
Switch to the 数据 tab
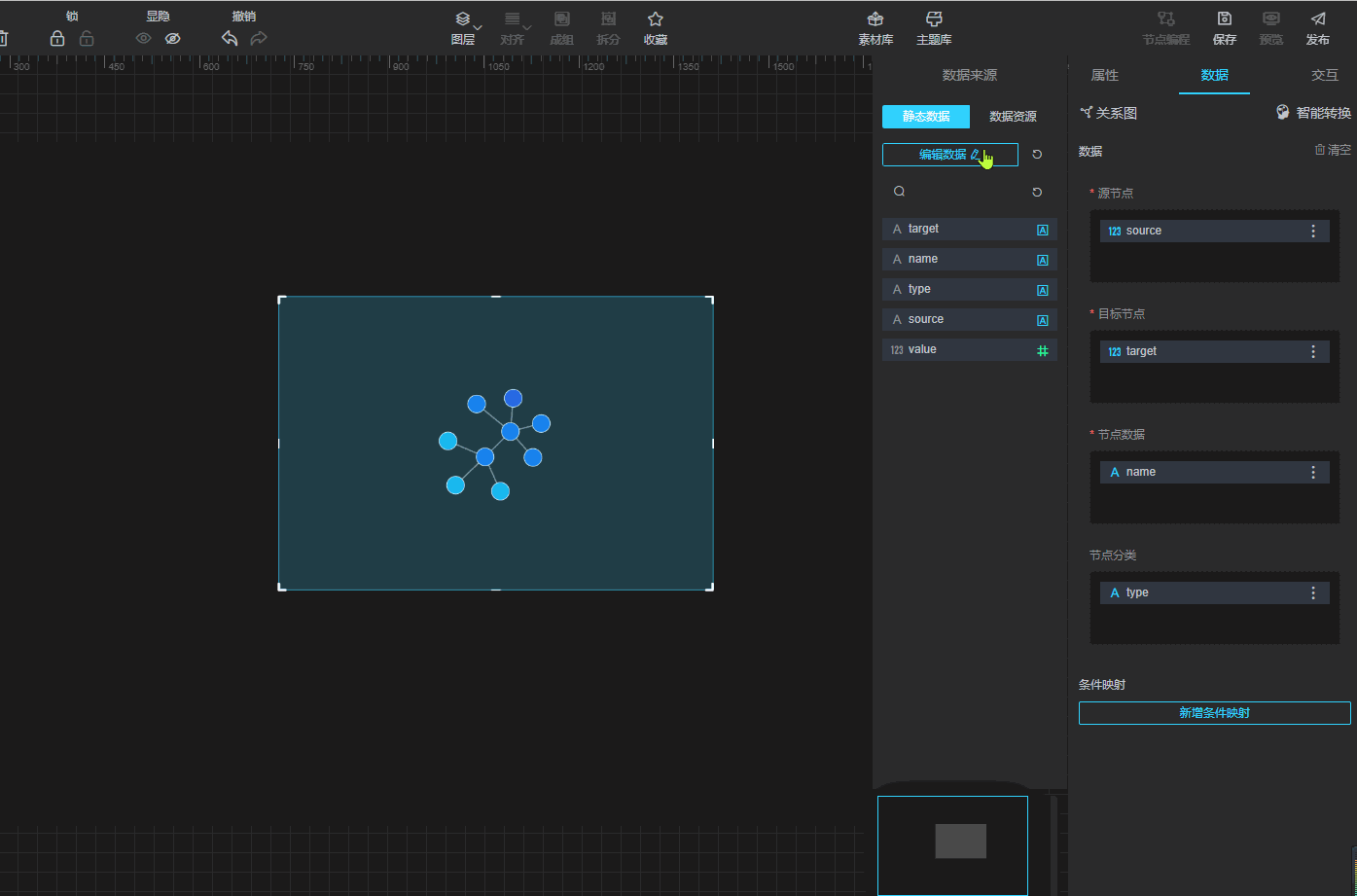pyautogui.click(x=1214, y=75)
